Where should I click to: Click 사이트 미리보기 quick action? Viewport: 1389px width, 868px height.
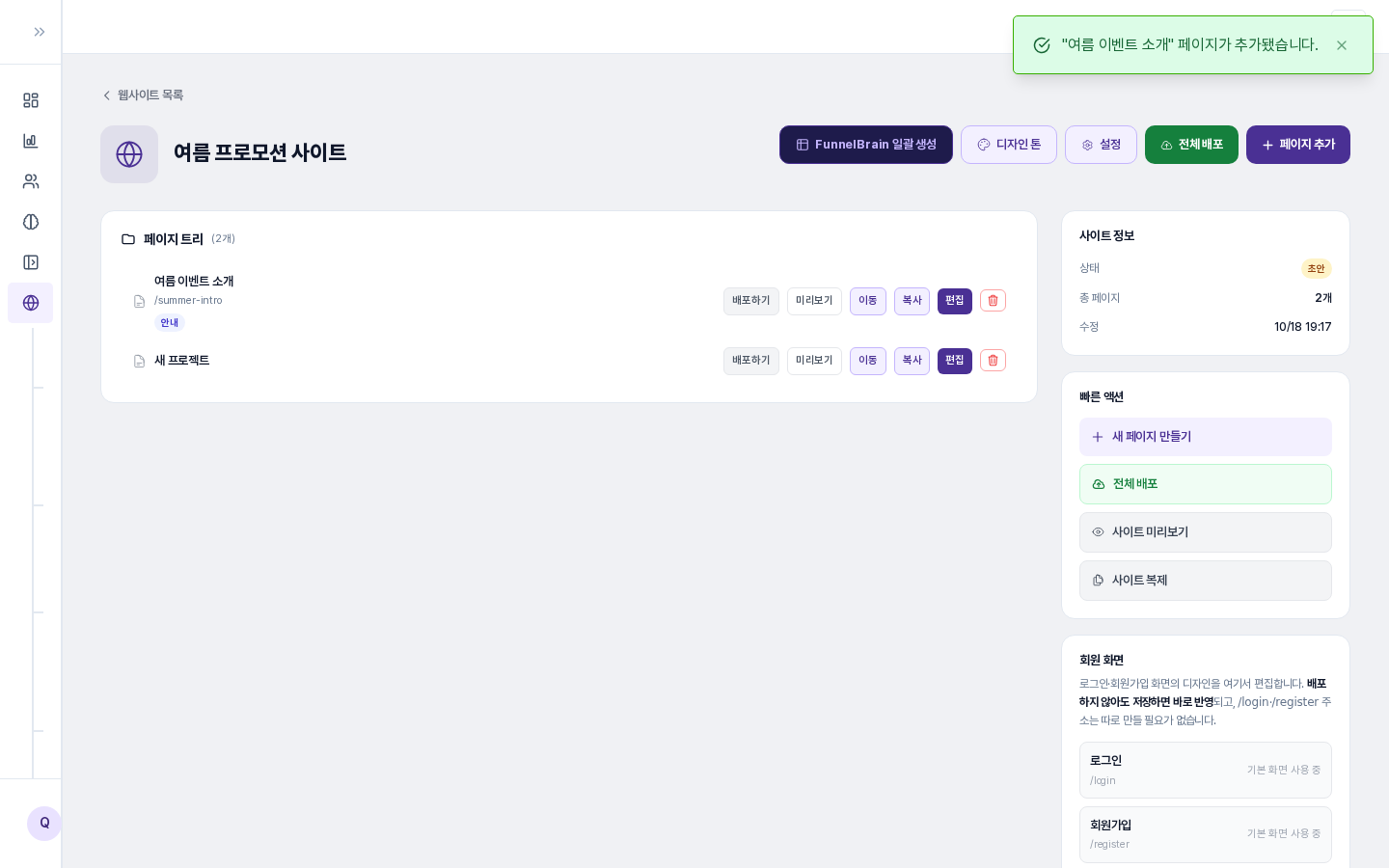pyautogui.click(x=1206, y=532)
